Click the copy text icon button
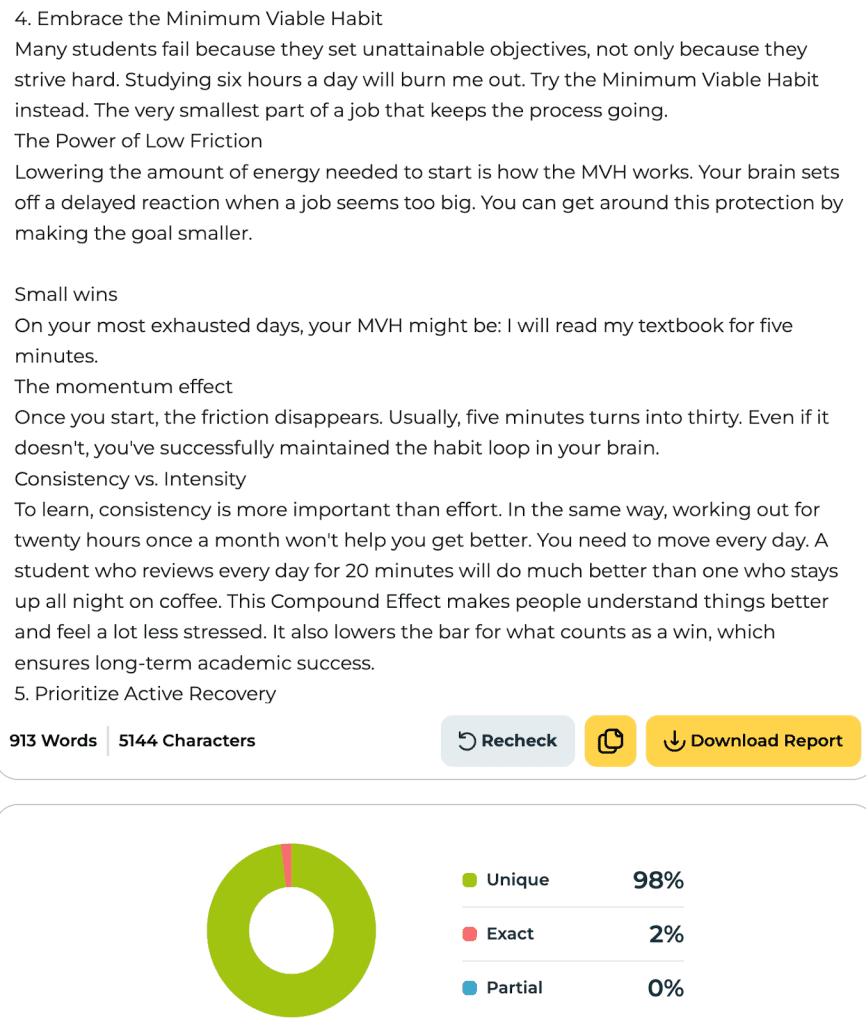Viewport: 866px width, 1024px height. click(x=610, y=741)
